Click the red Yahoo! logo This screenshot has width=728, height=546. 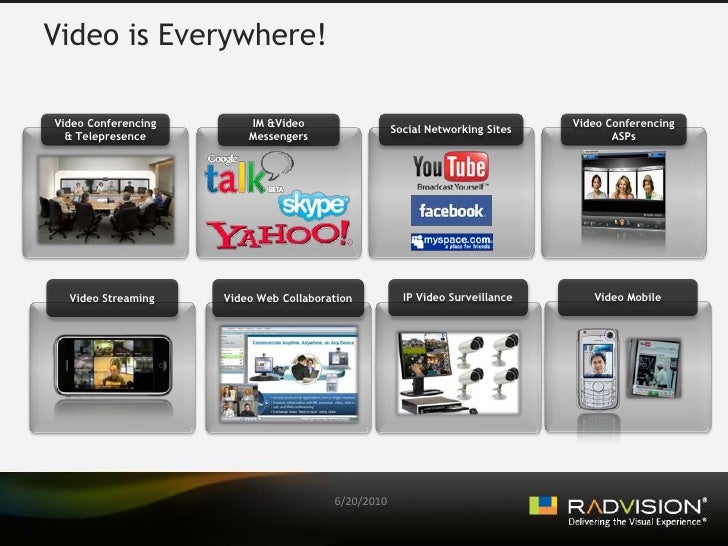click(279, 234)
